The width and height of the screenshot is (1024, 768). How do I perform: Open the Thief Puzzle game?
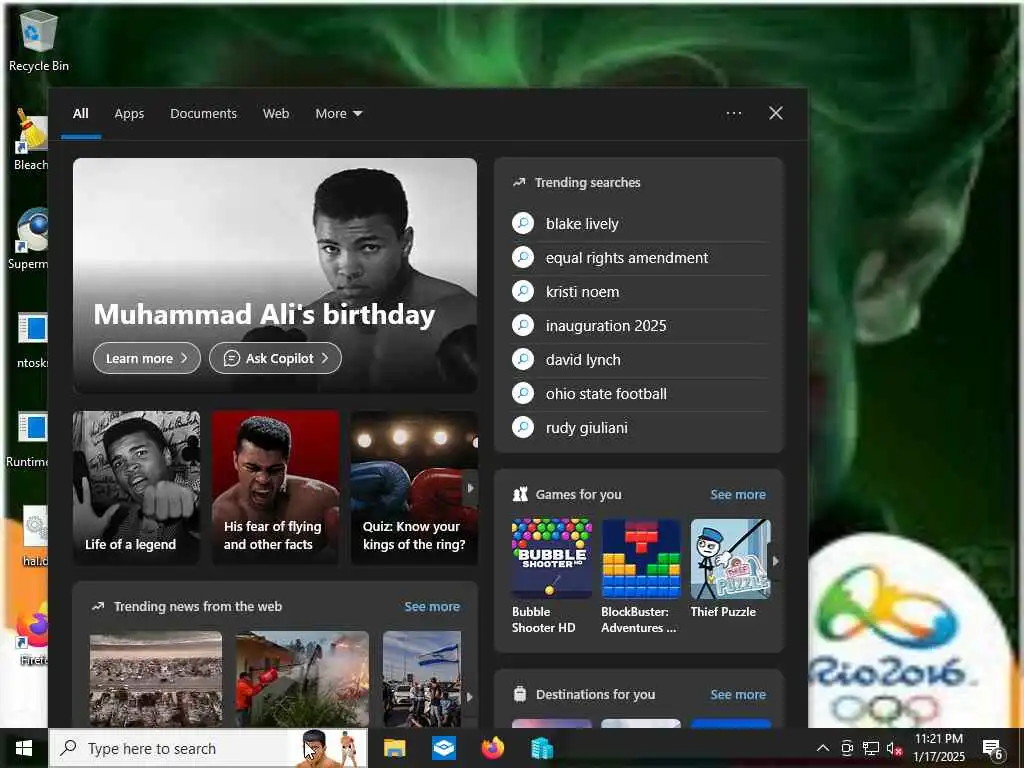730,569
